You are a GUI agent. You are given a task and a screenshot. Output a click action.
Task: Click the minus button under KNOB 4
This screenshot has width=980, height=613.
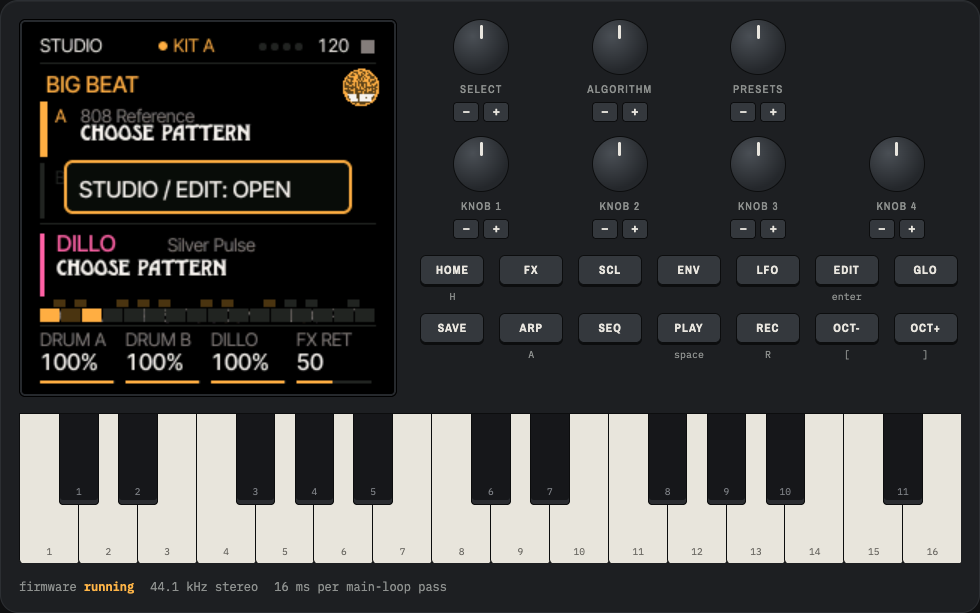point(882,229)
